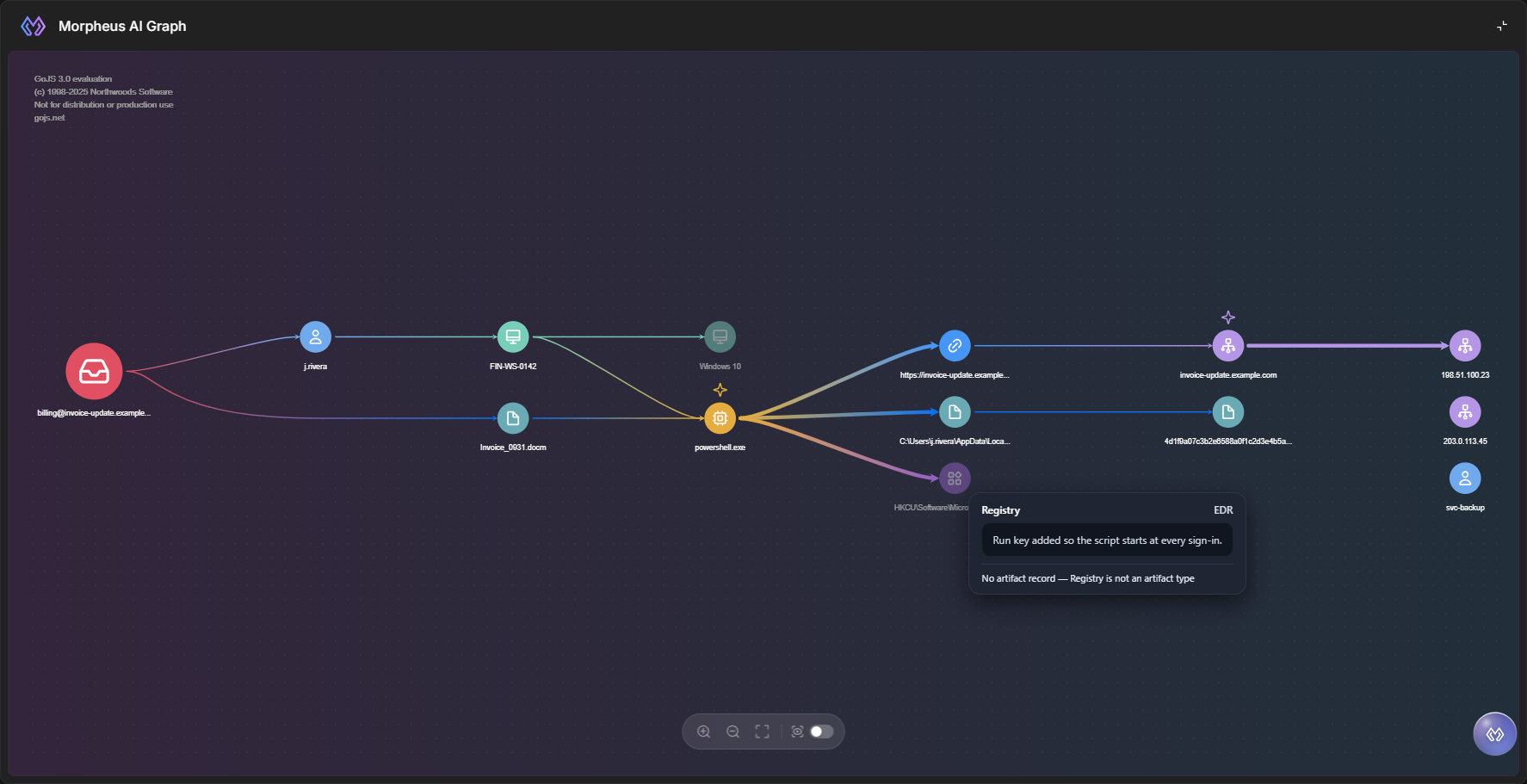The height and width of the screenshot is (784, 1527).
Task: Select the Invoice_0931.docm file node
Action: tap(513, 418)
